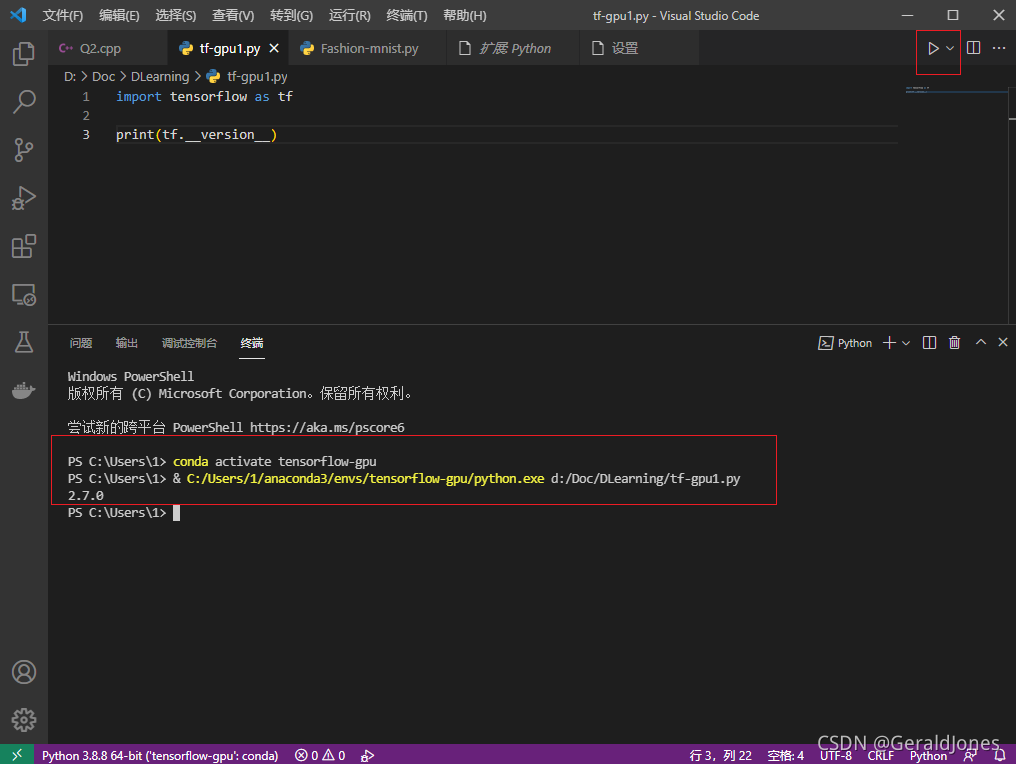Open the 选择(S) menu

pos(176,16)
